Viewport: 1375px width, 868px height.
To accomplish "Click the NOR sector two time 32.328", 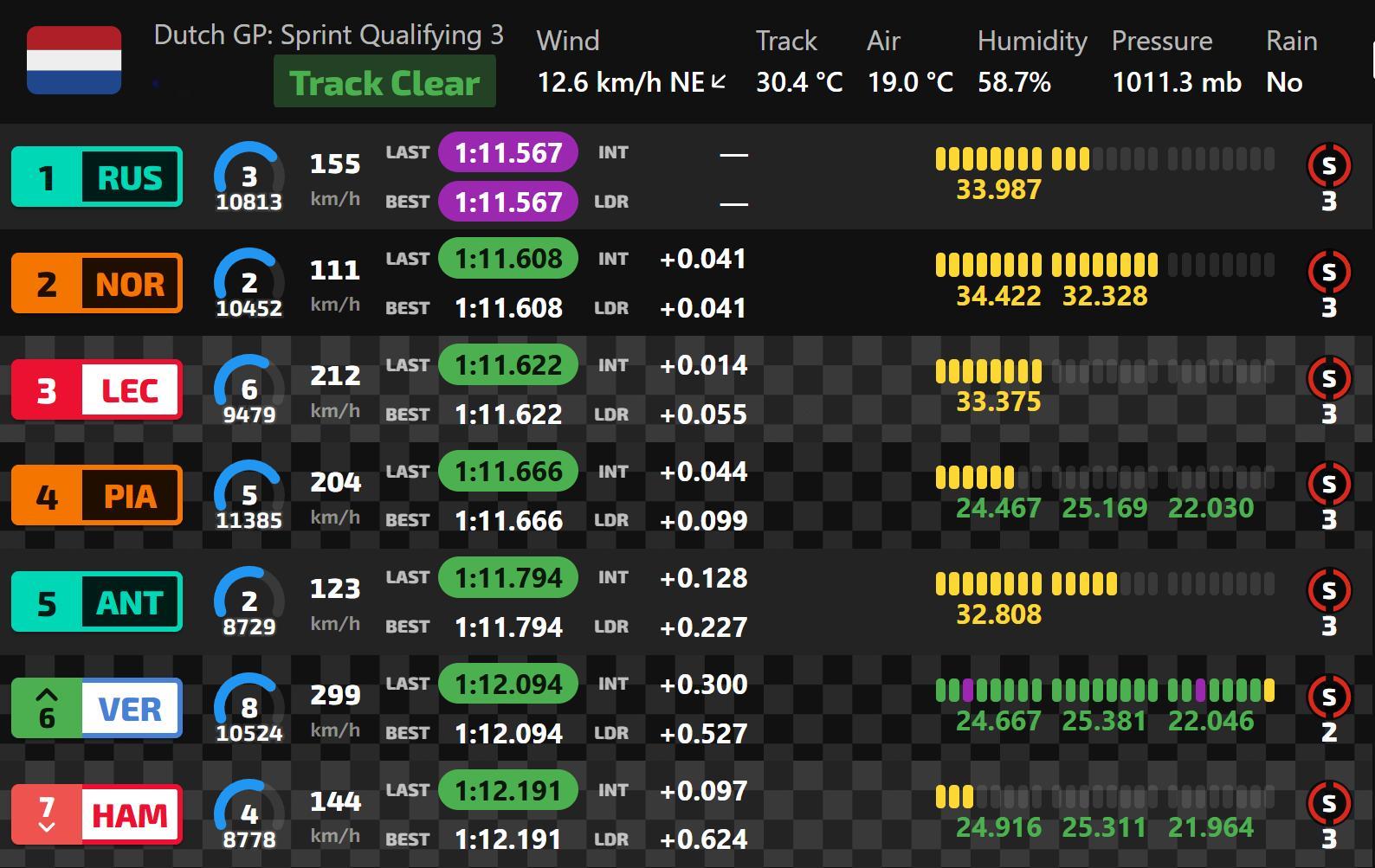I will point(1105,296).
